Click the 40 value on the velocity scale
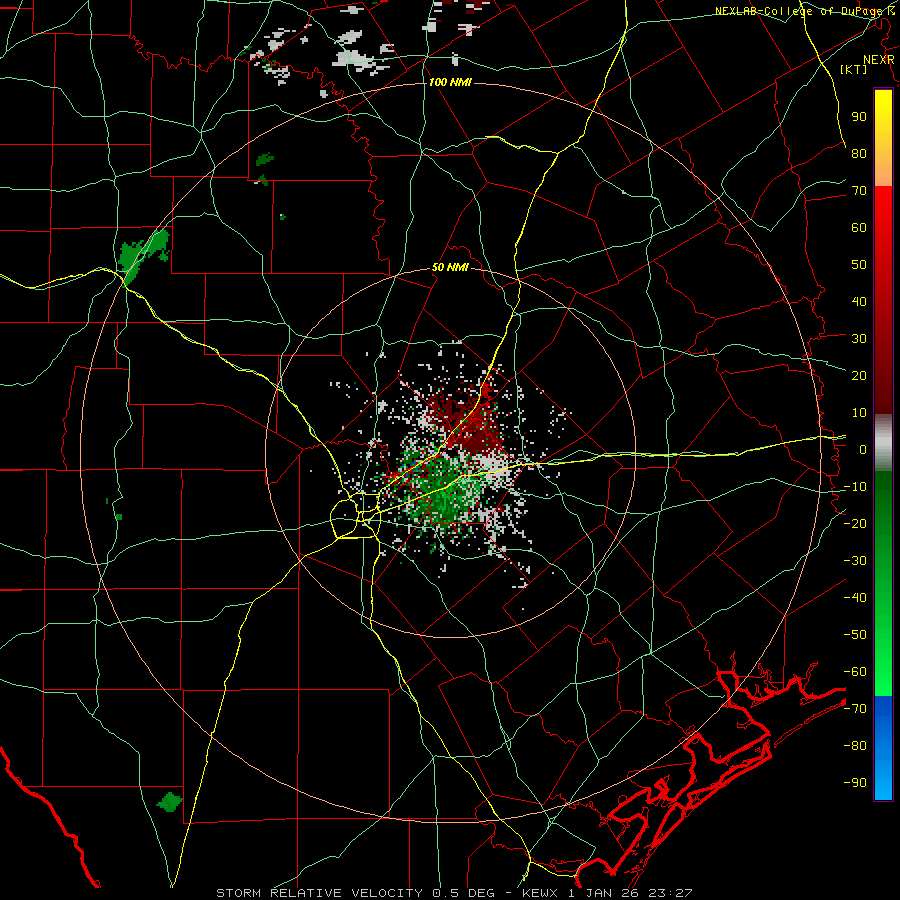Viewport: 900px width, 900px height. click(859, 301)
